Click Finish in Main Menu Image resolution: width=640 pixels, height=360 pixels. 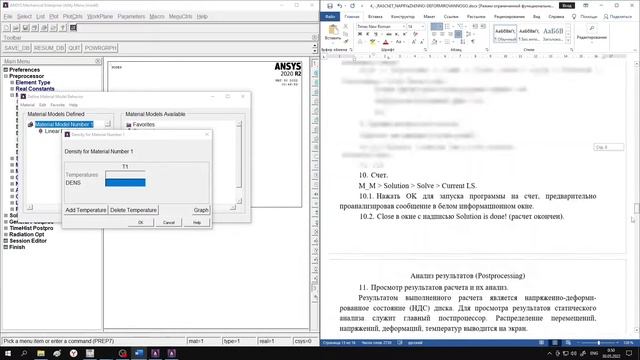click(17, 247)
